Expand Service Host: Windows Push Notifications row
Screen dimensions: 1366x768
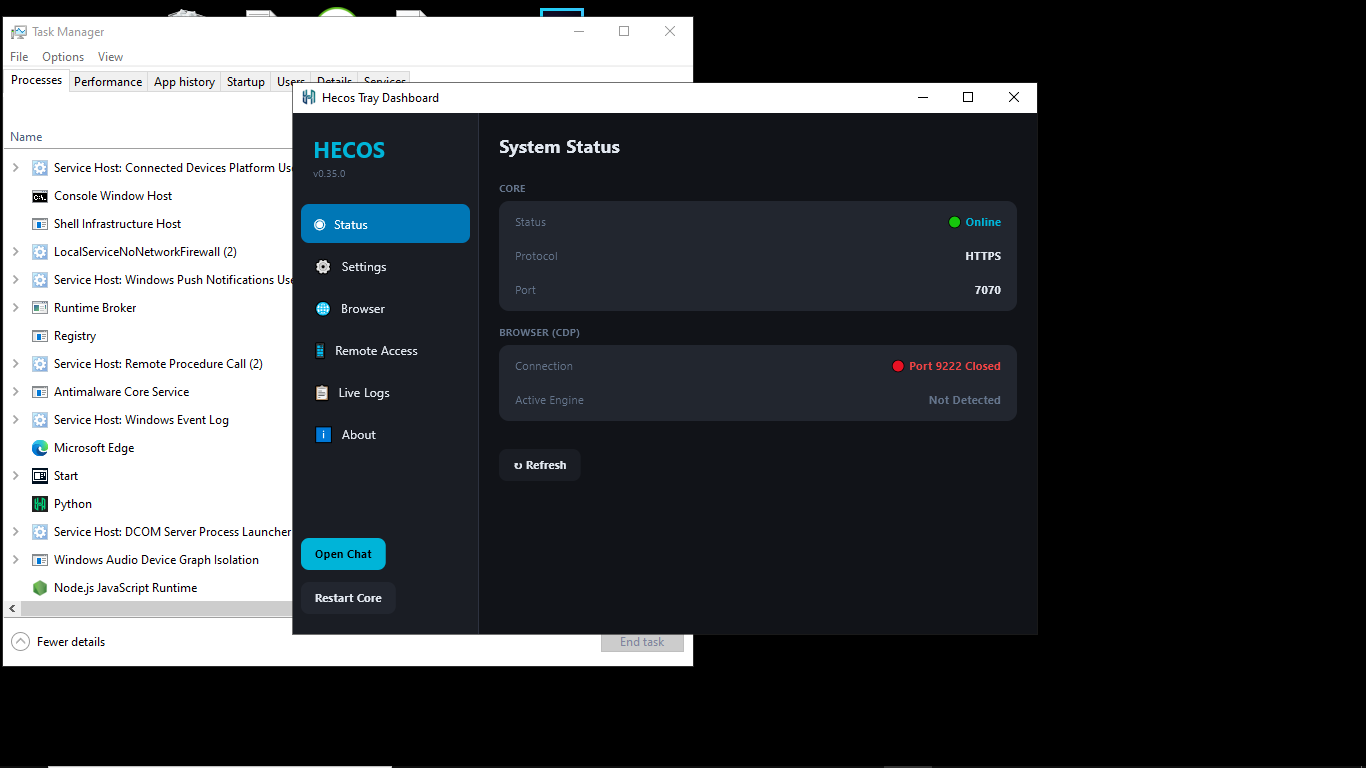click(15, 280)
